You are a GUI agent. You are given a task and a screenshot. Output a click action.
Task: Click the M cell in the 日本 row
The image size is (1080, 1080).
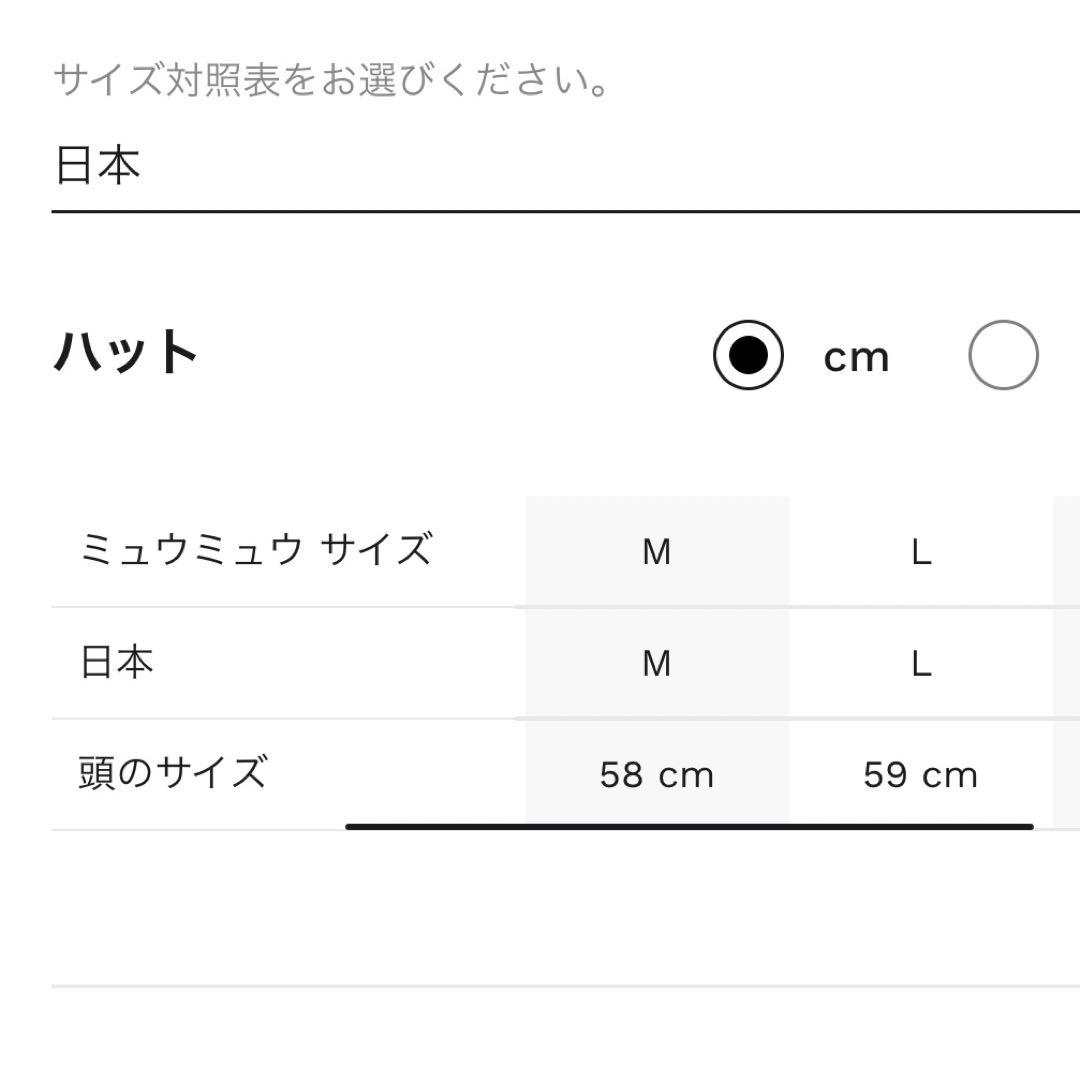[x=656, y=661]
